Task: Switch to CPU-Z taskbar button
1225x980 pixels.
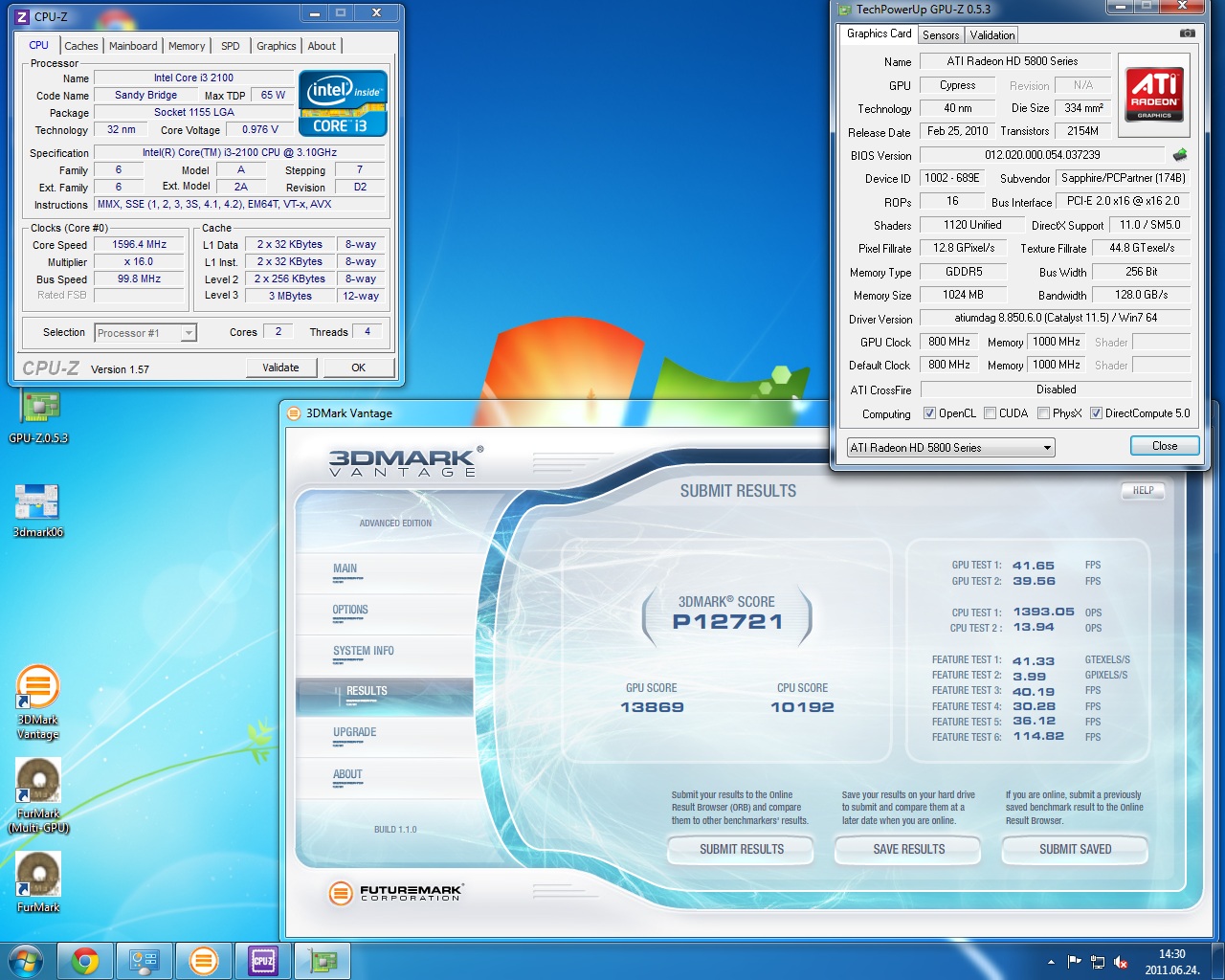Action: coord(263,961)
